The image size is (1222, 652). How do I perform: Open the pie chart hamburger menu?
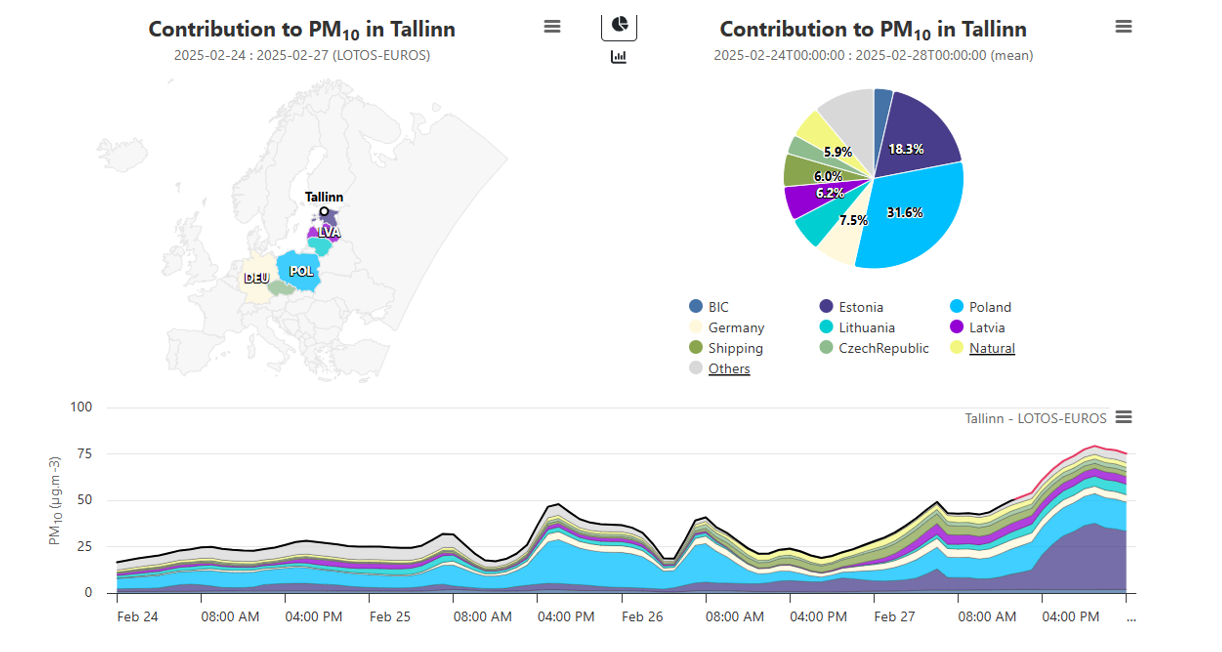1124,27
